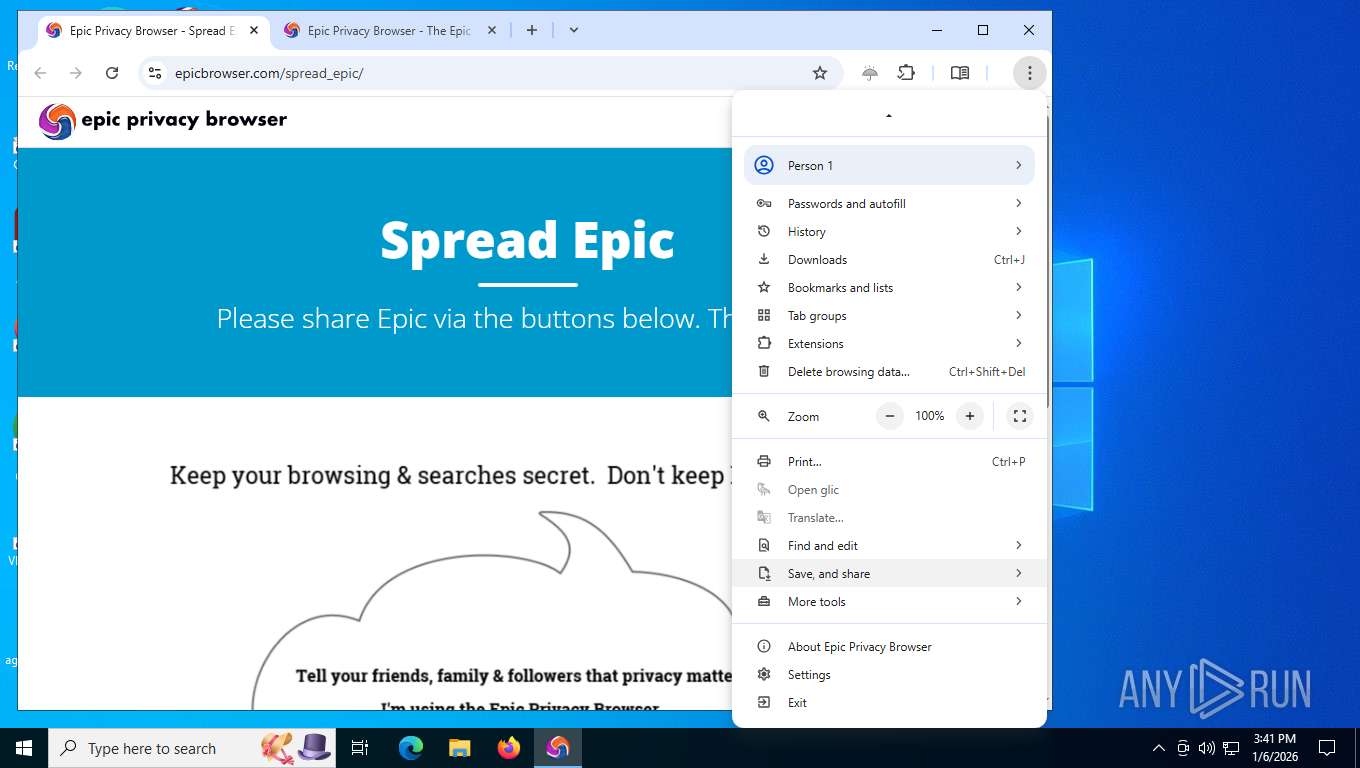Image resolution: width=1360 pixels, height=768 pixels.
Task: Expand Bookmarks and lists submenu
Action: [889, 287]
